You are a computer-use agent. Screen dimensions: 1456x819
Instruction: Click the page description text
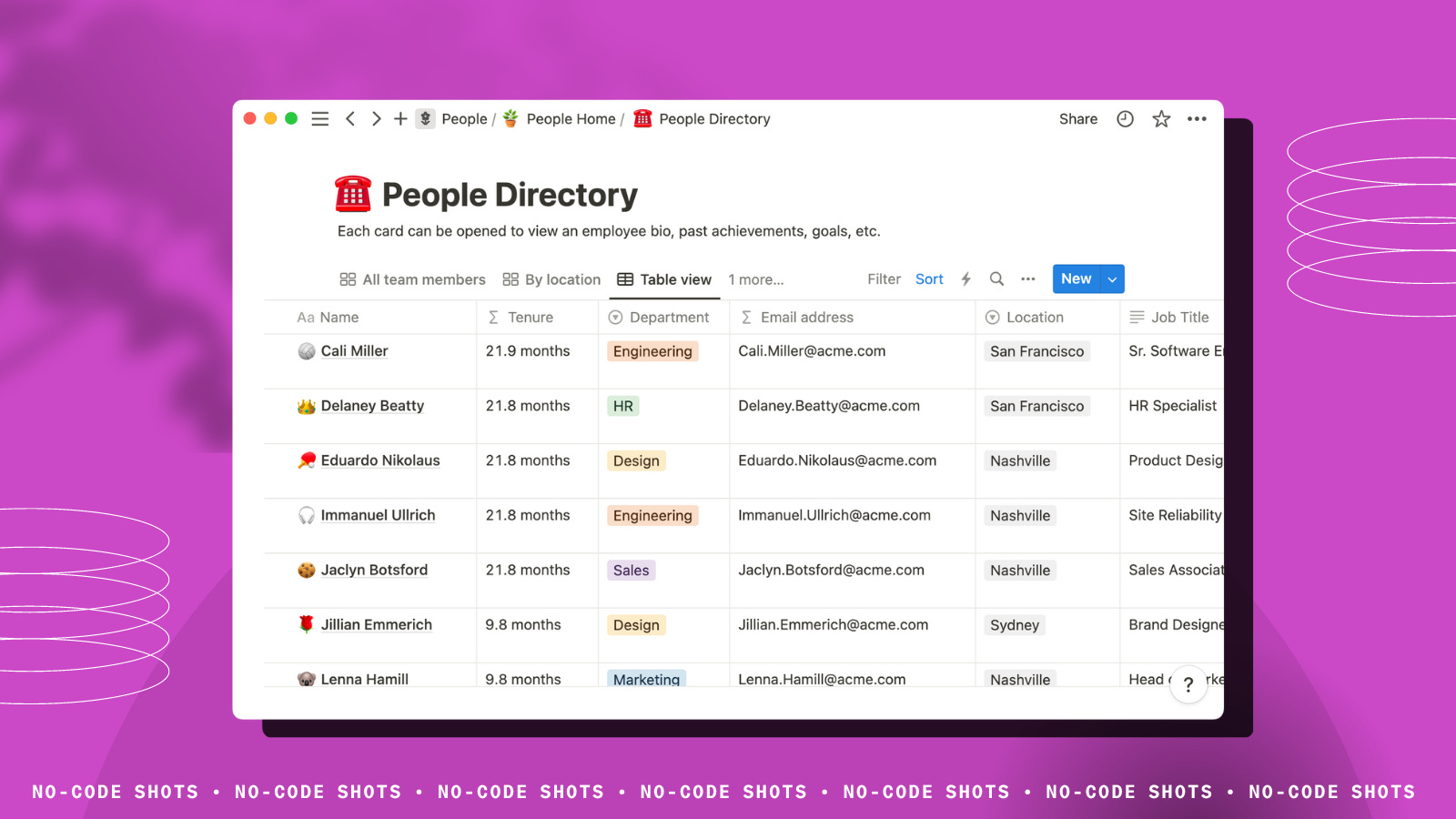pyautogui.click(x=609, y=231)
